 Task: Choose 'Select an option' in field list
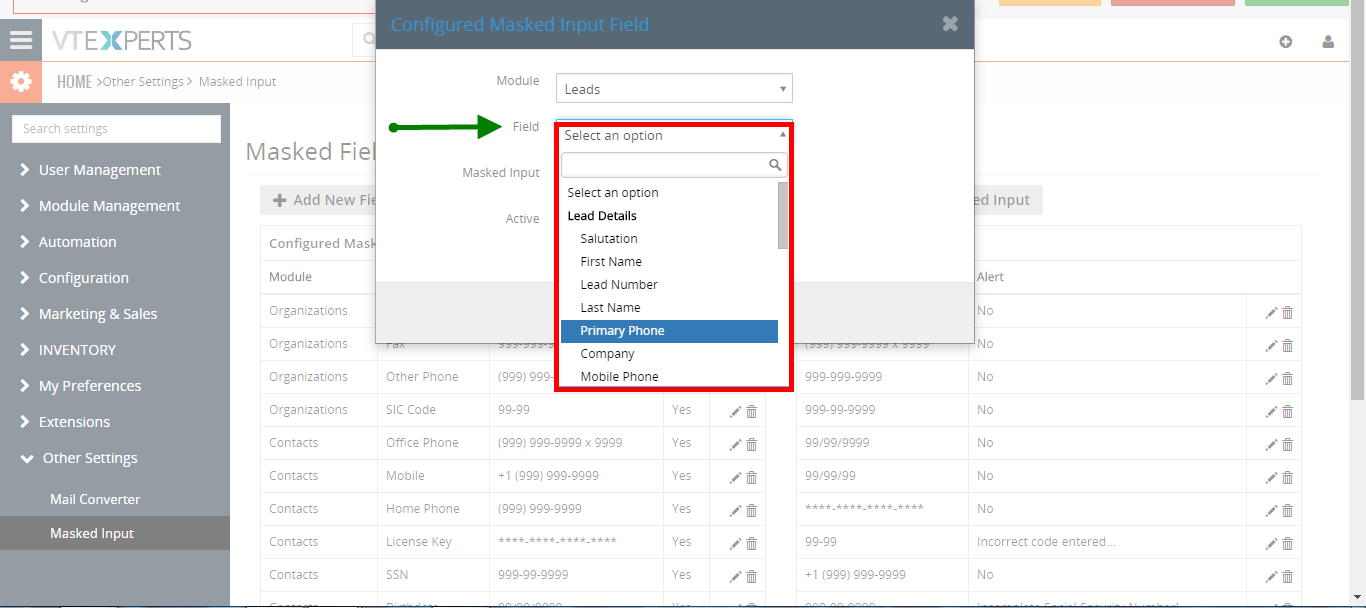(669, 192)
